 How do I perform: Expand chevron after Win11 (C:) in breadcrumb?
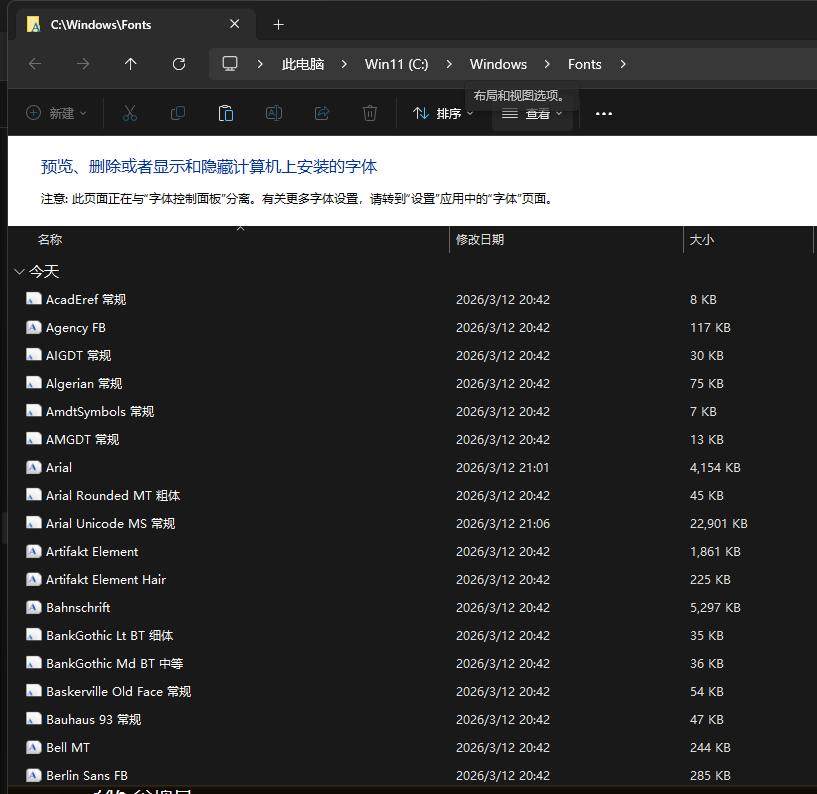(449, 64)
